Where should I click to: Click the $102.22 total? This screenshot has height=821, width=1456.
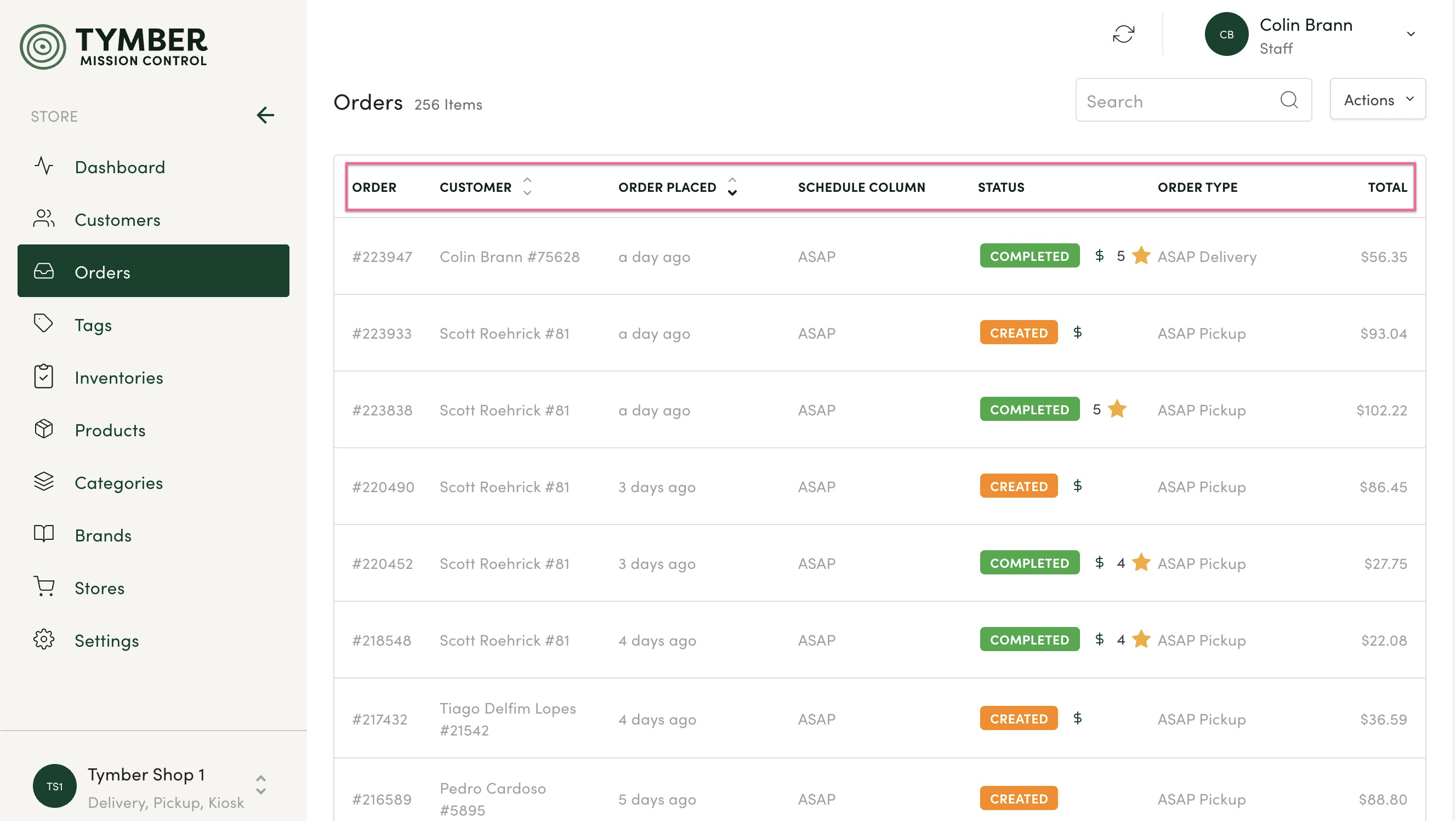[x=1381, y=410]
